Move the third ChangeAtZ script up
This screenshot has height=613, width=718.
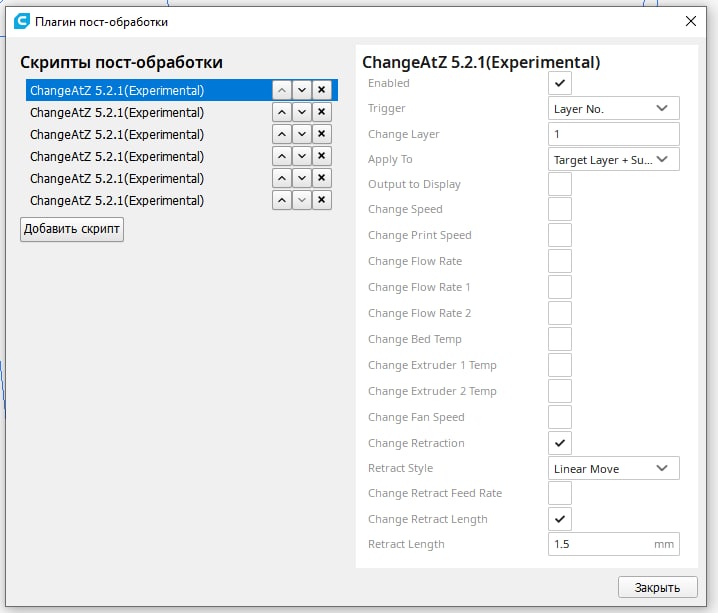282,134
